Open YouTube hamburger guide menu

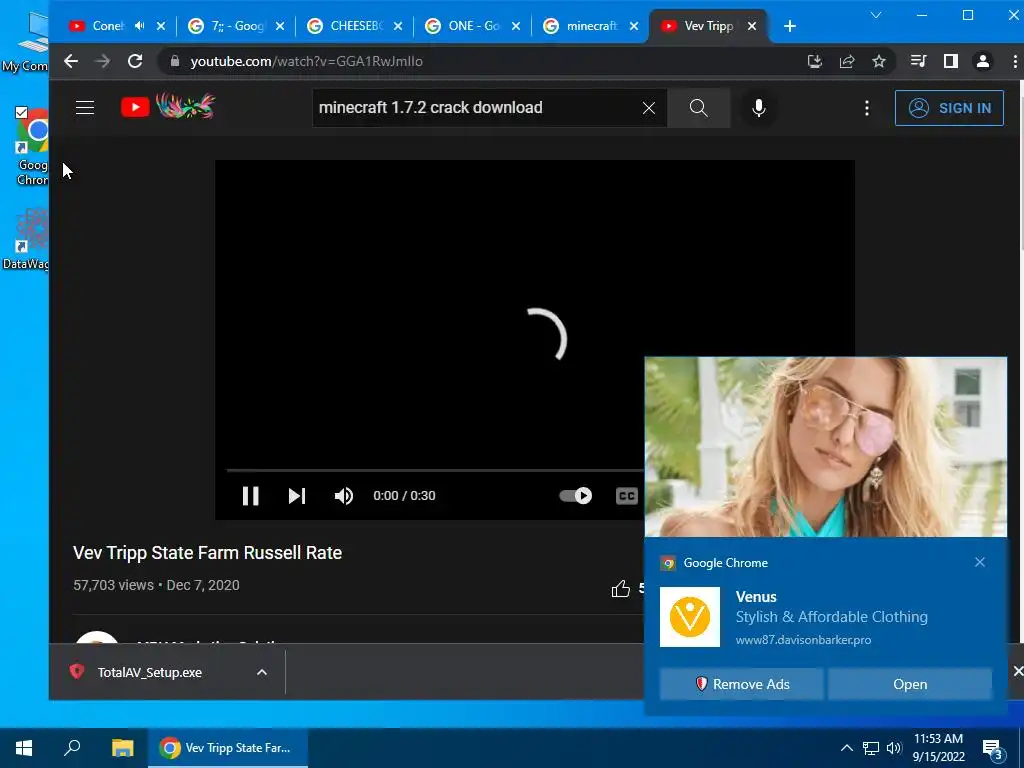(x=85, y=108)
